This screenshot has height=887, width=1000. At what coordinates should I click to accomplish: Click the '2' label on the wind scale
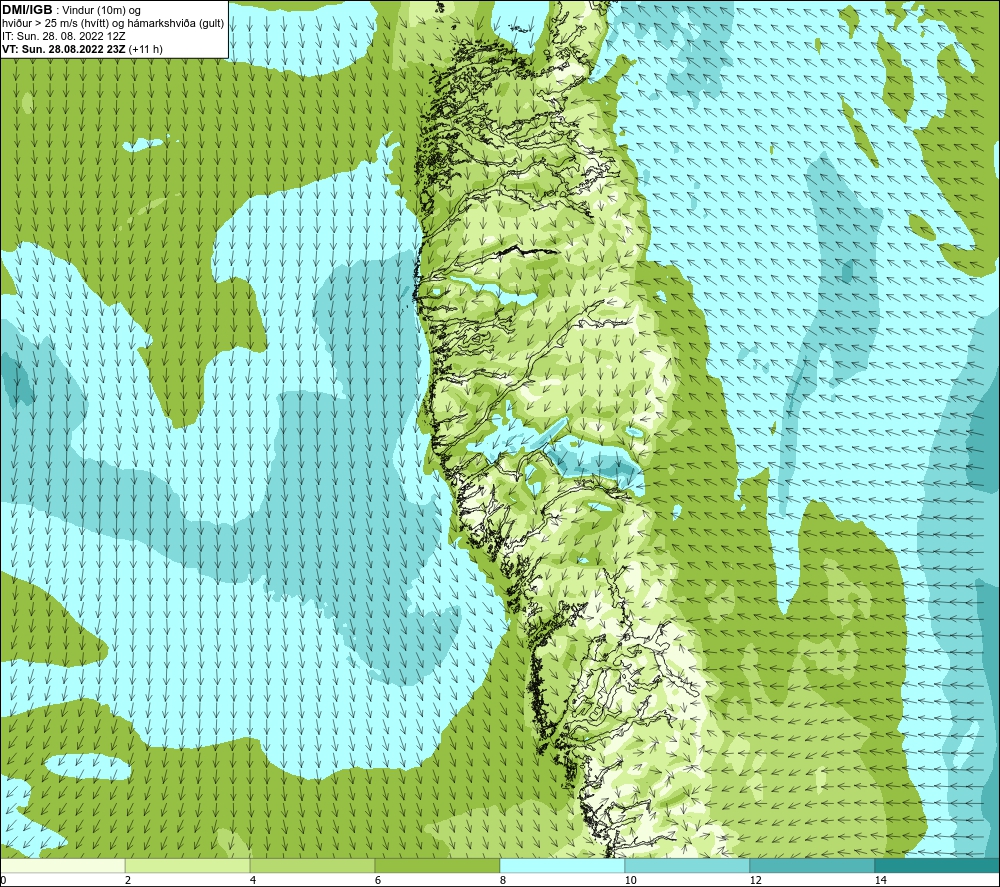click(128, 881)
